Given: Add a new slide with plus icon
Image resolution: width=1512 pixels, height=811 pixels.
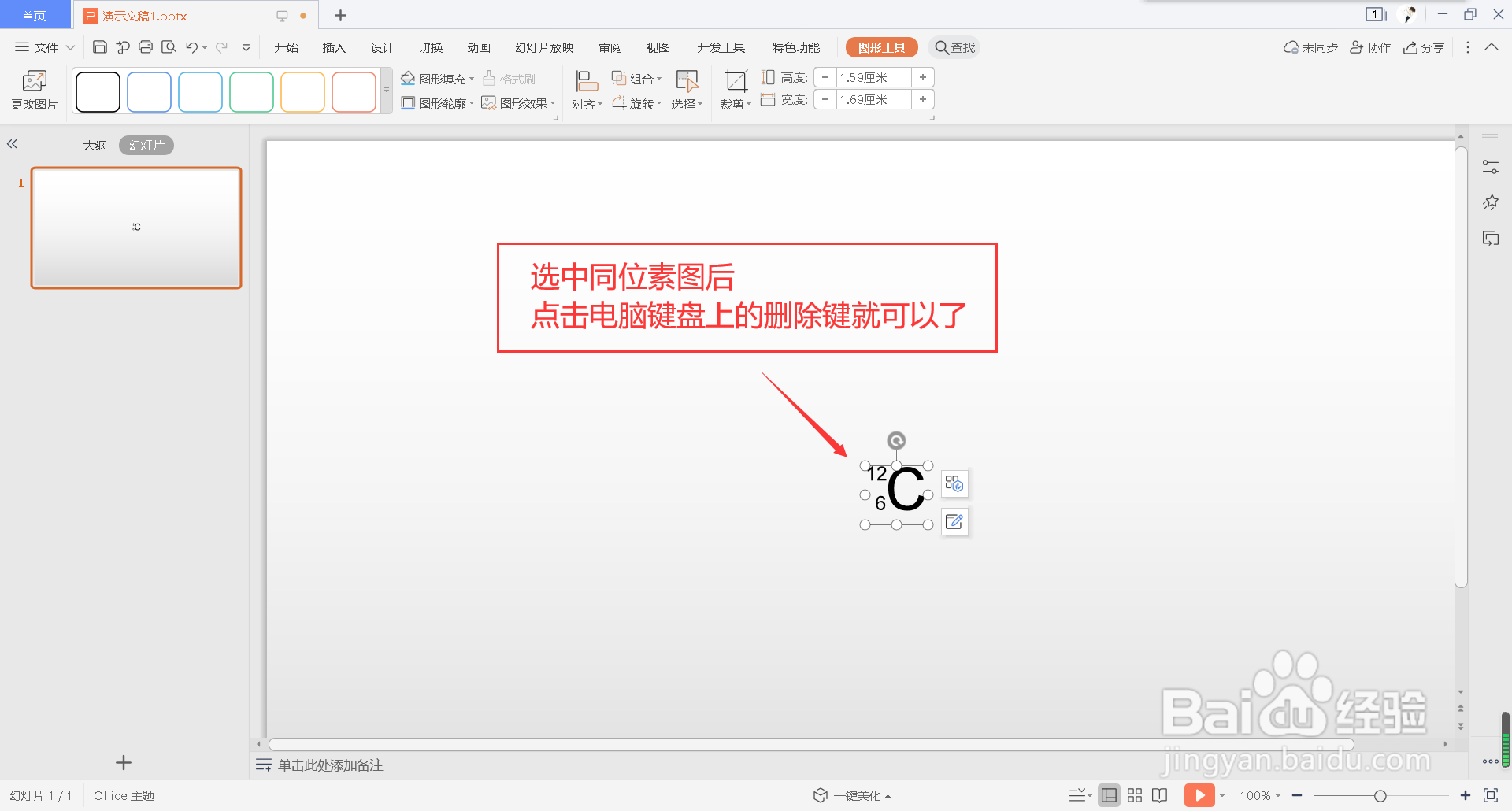Looking at the screenshot, I should [x=124, y=762].
